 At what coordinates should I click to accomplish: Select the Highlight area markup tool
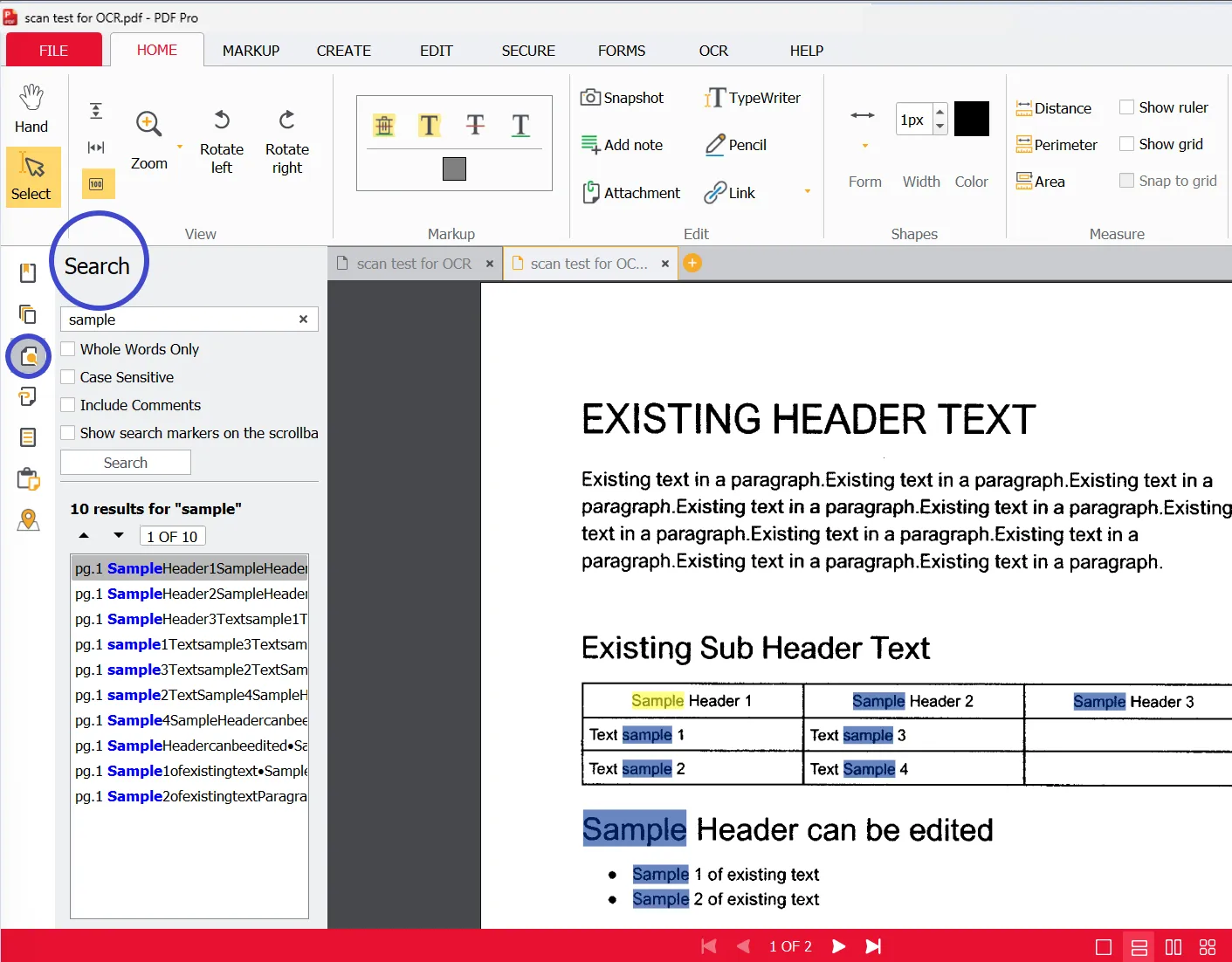point(384,126)
